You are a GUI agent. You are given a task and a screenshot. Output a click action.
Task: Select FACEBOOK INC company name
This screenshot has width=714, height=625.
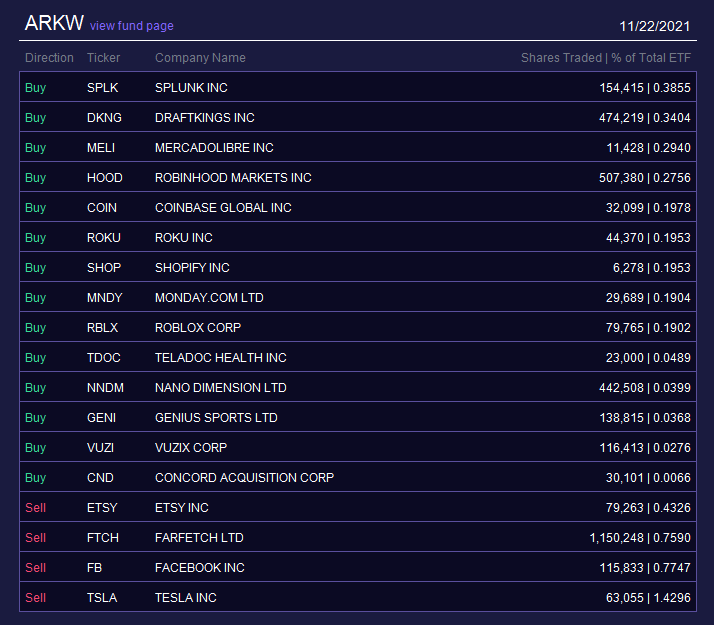click(x=200, y=568)
